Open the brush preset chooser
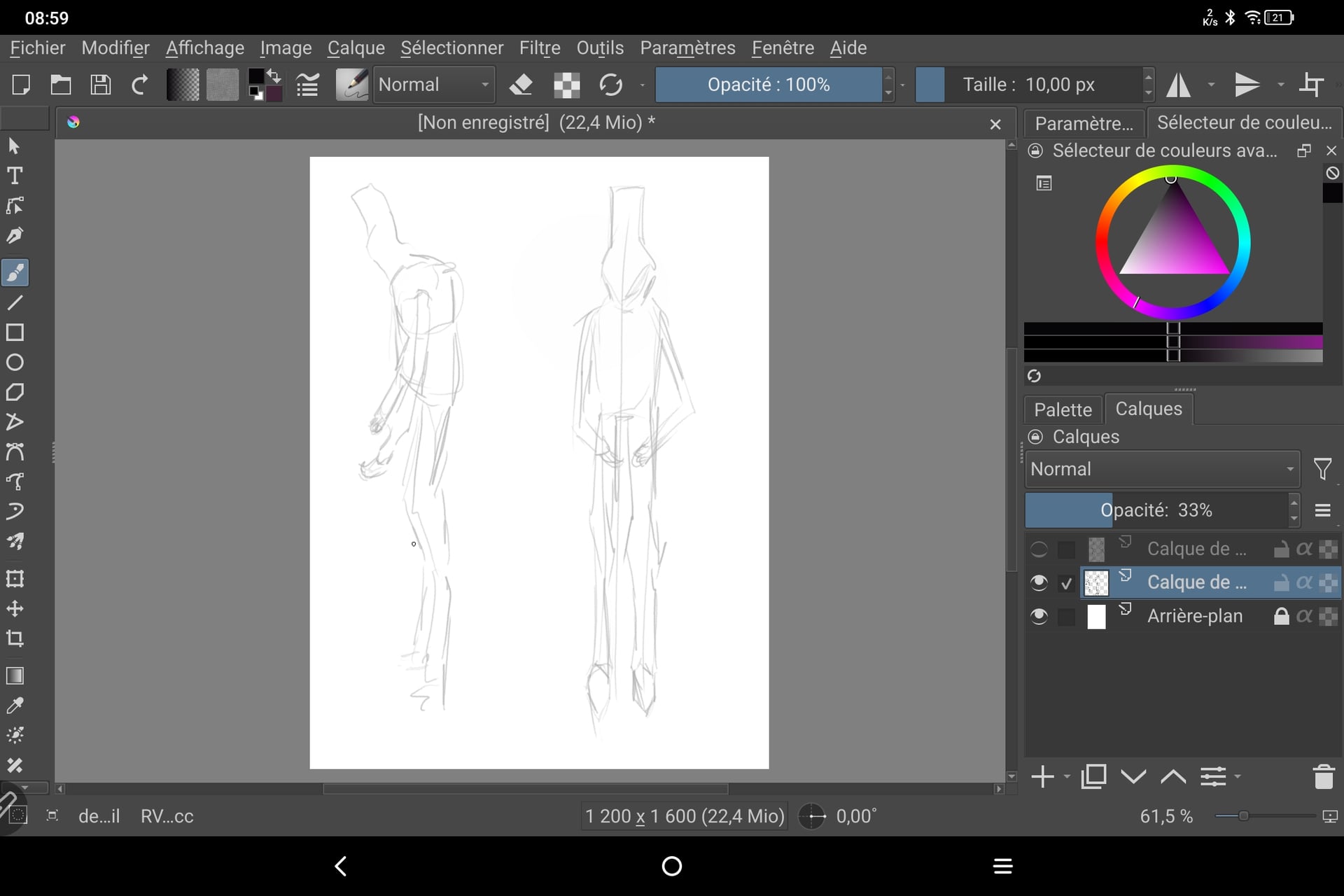Screen dimensions: 1344x896 click(x=351, y=85)
